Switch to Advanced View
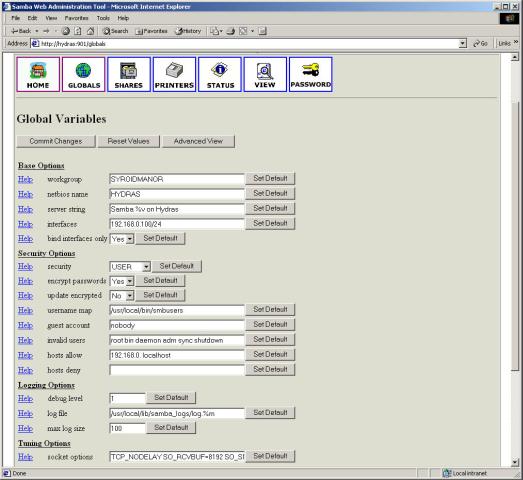The image size is (523, 480). [x=198, y=141]
